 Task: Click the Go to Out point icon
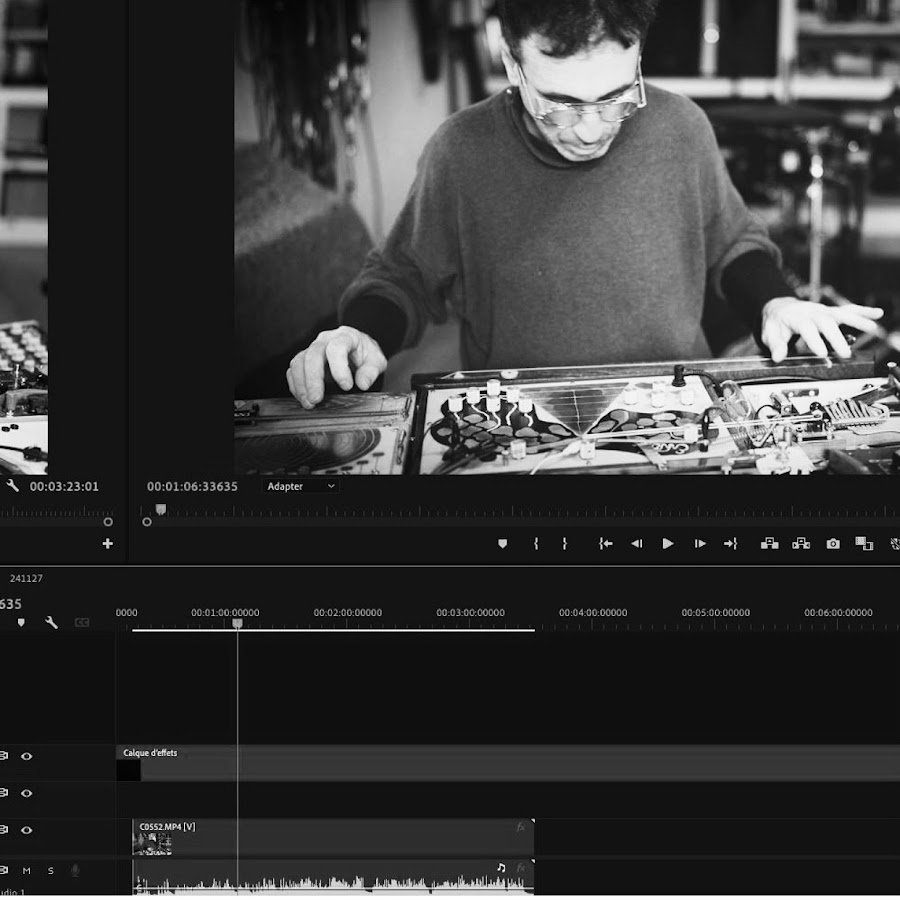(730, 544)
